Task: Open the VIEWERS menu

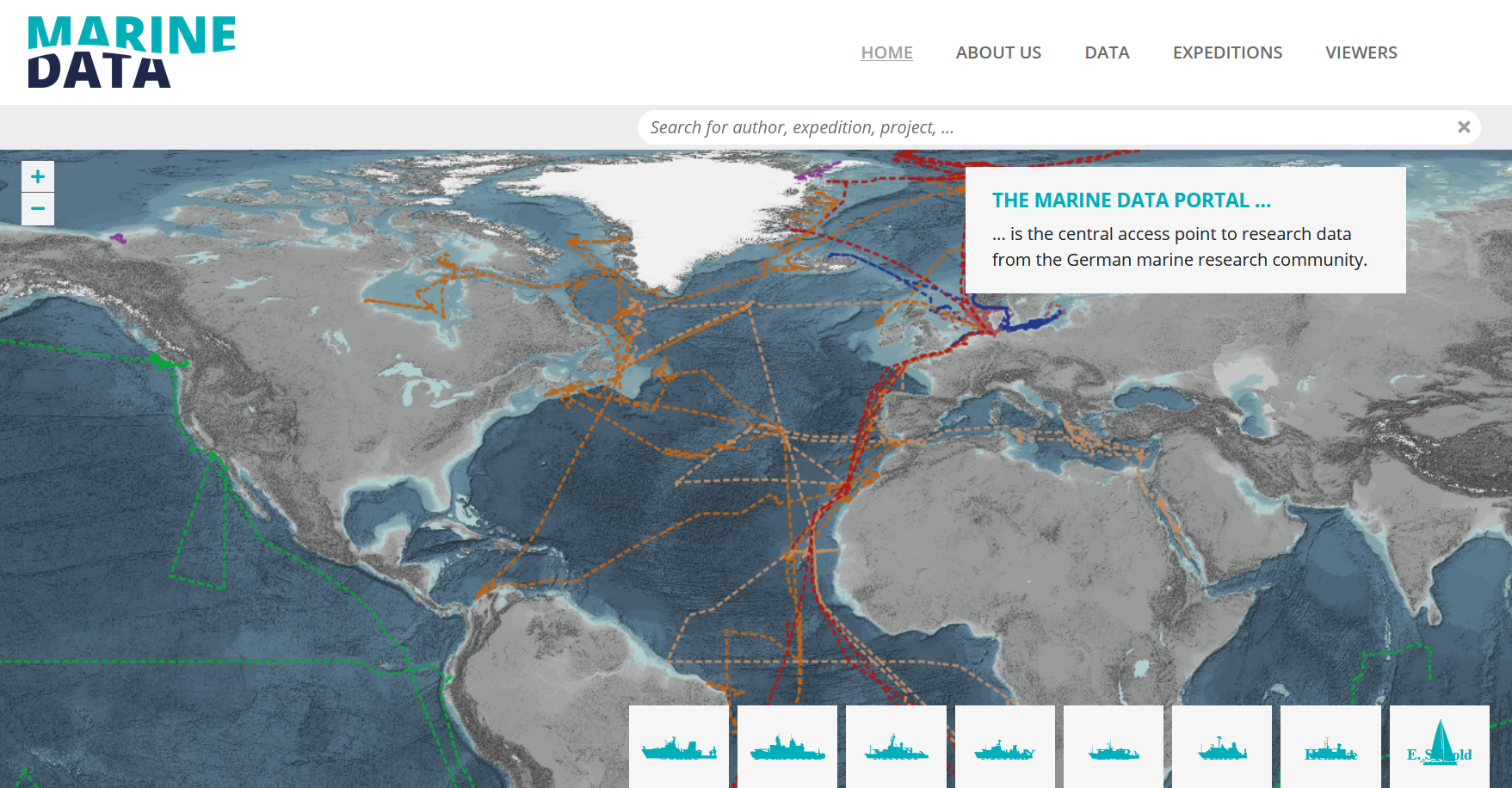Action: [x=1361, y=52]
